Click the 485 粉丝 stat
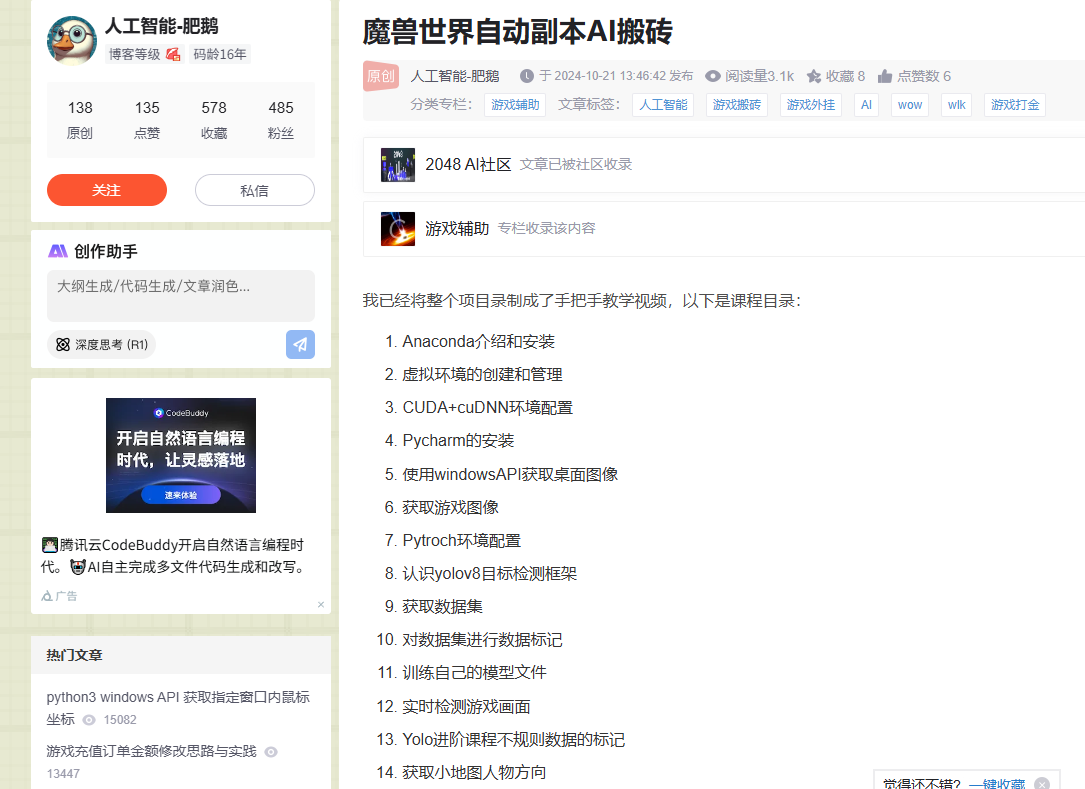 point(281,120)
